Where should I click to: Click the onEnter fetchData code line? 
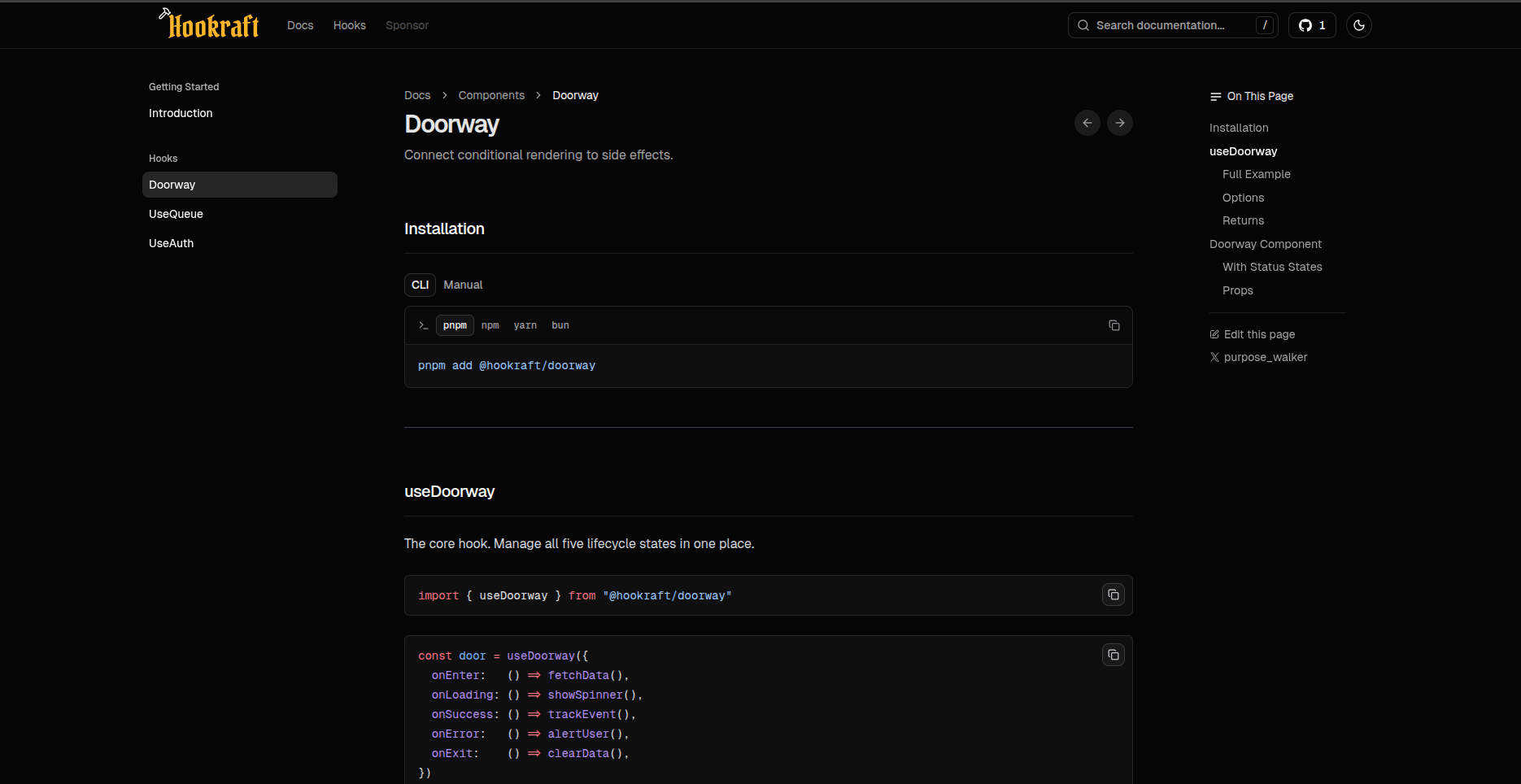[x=530, y=676]
